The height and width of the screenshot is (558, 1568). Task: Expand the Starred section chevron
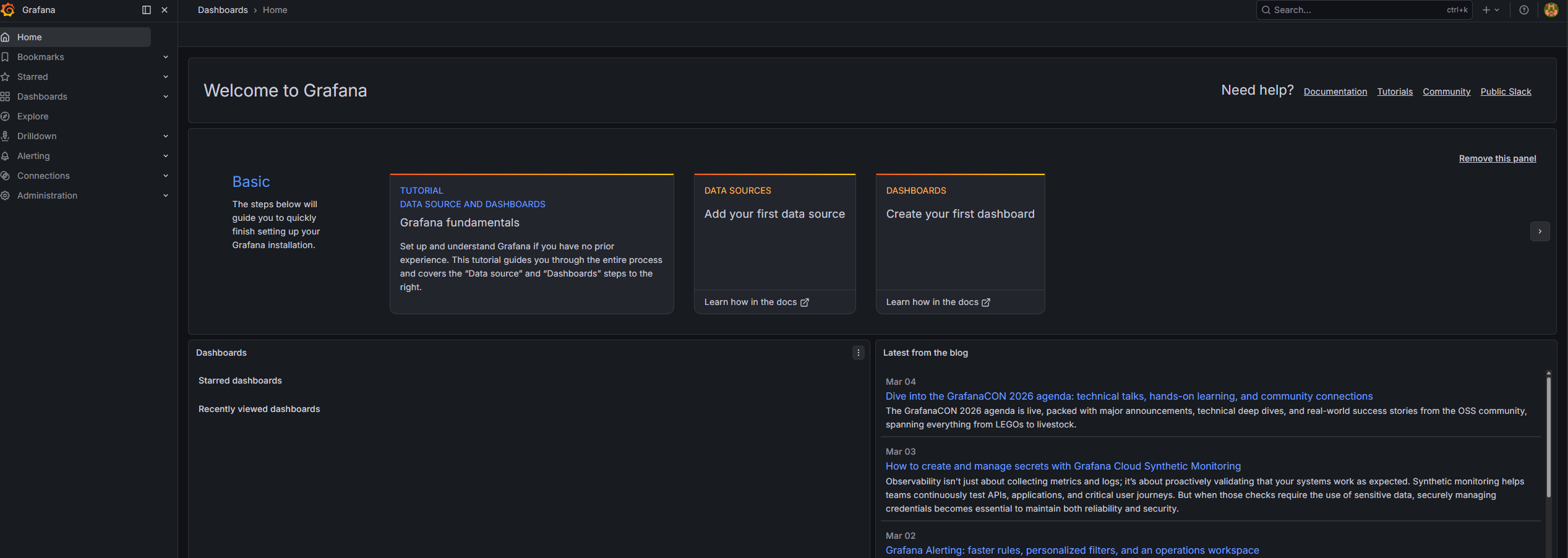[166, 77]
